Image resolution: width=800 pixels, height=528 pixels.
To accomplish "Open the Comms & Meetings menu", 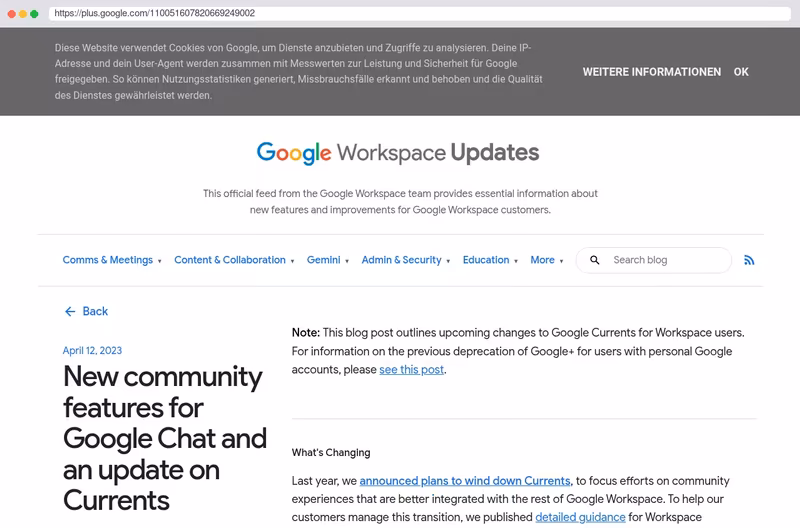I will pyautogui.click(x=108, y=260).
